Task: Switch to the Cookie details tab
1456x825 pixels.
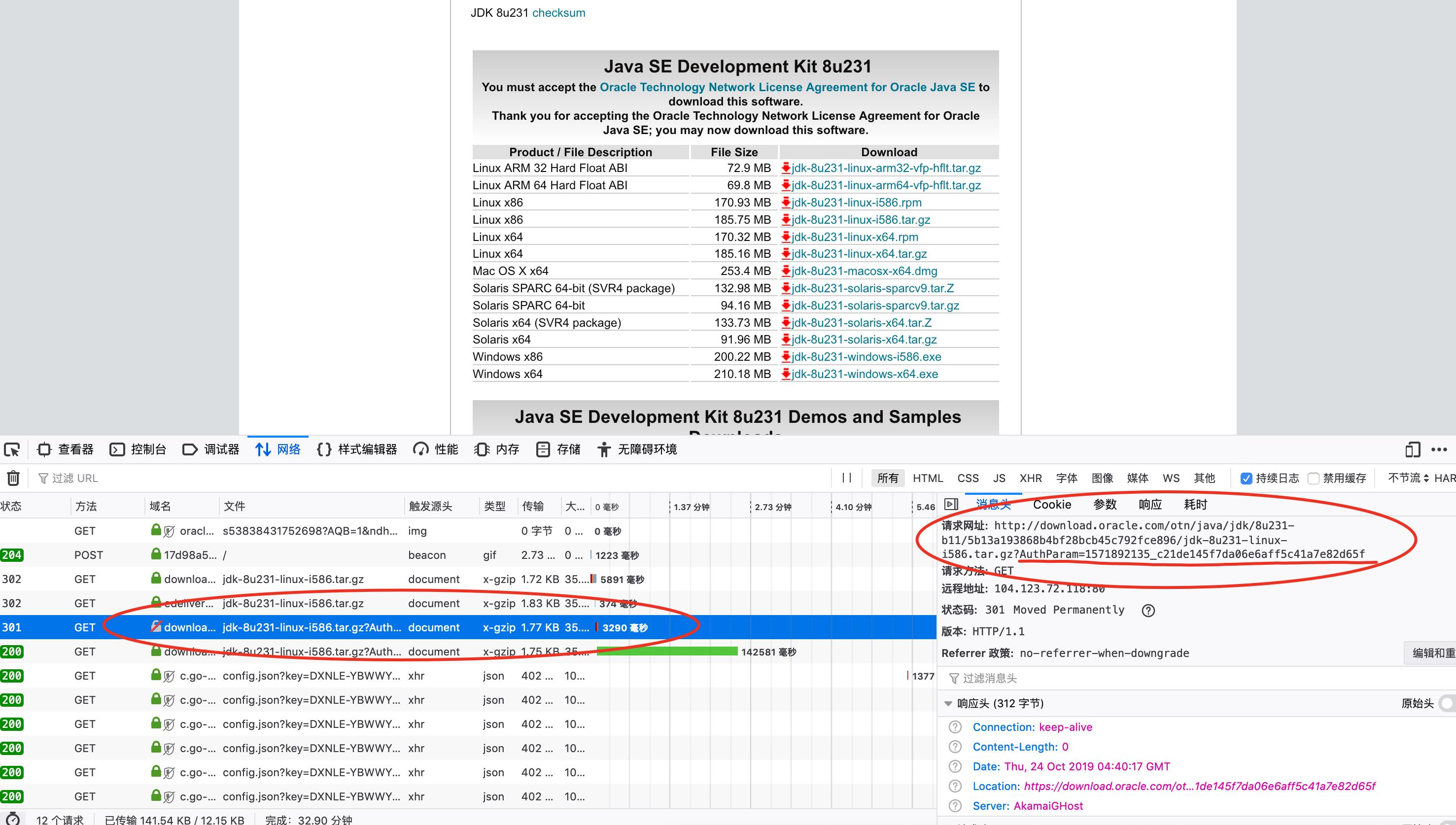Action: coord(1052,504)
